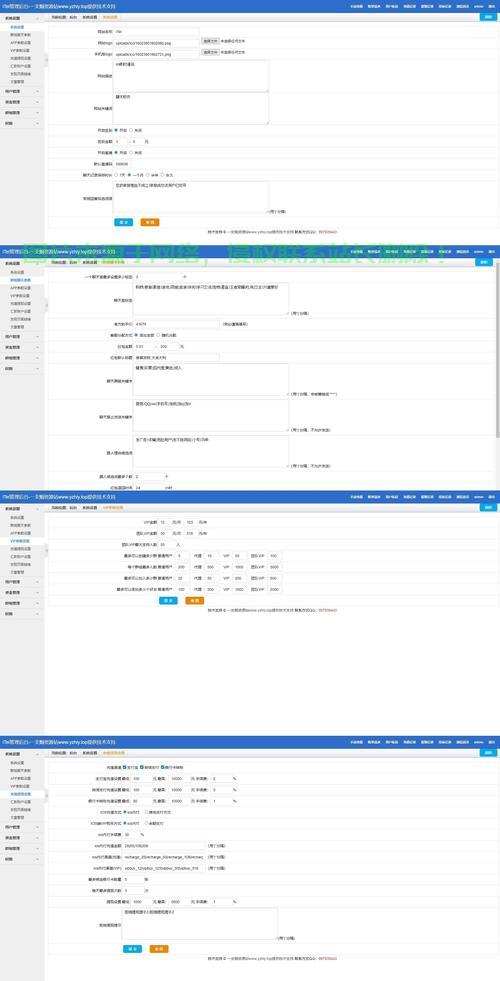Image resolution: width=500 pixels, height=981 pixels.
Task: Select the orange VIP等级设置 breadcrumb tab
Action: coord(113,507)
